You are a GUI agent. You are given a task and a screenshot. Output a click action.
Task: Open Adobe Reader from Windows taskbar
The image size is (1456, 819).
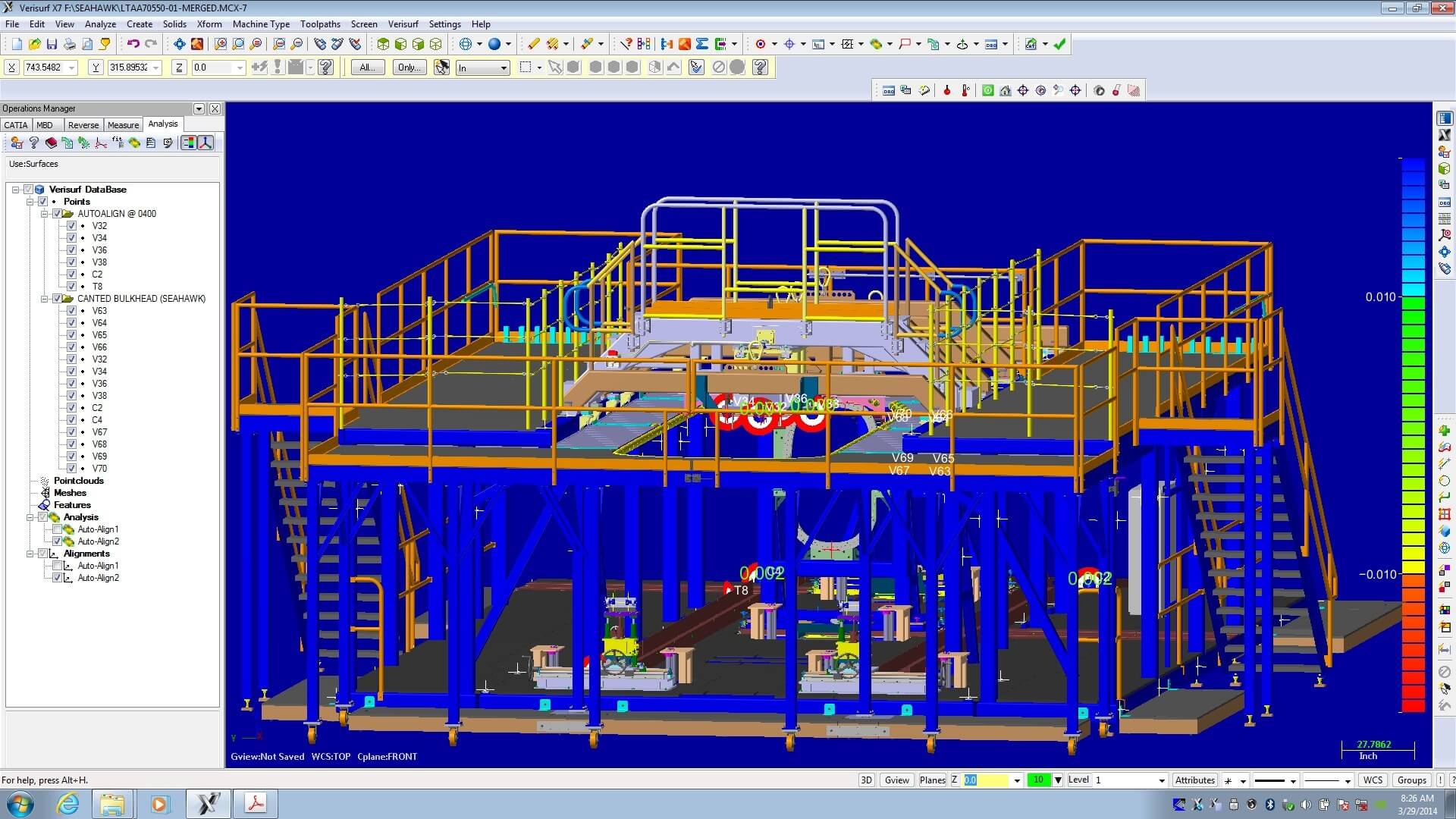pos(256,804)
